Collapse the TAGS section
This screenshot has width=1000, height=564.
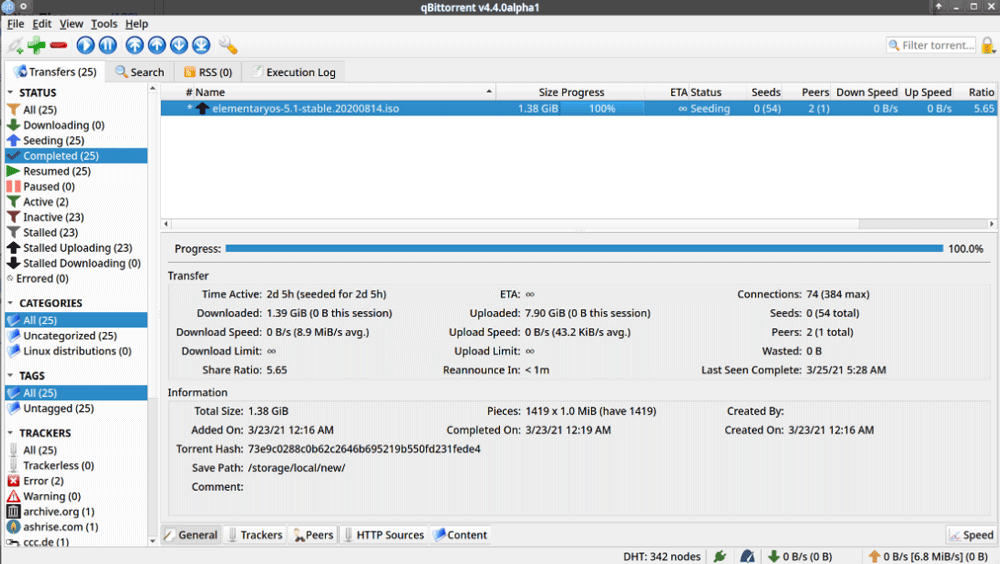10,376
